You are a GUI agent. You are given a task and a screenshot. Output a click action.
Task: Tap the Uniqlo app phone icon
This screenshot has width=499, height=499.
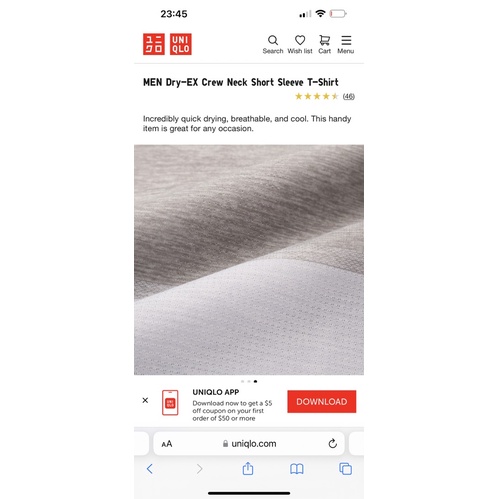point(170,403)
